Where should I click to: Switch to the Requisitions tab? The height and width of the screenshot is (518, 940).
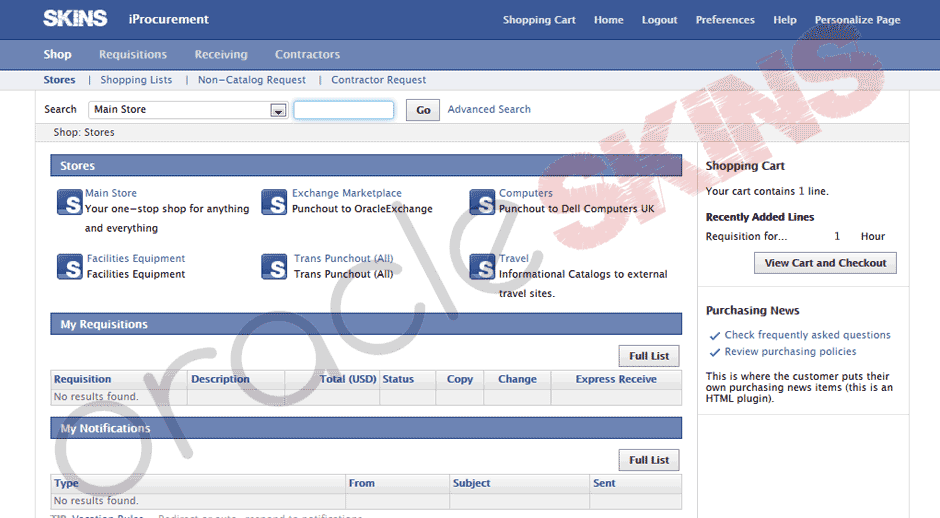[x=133, y=55]
